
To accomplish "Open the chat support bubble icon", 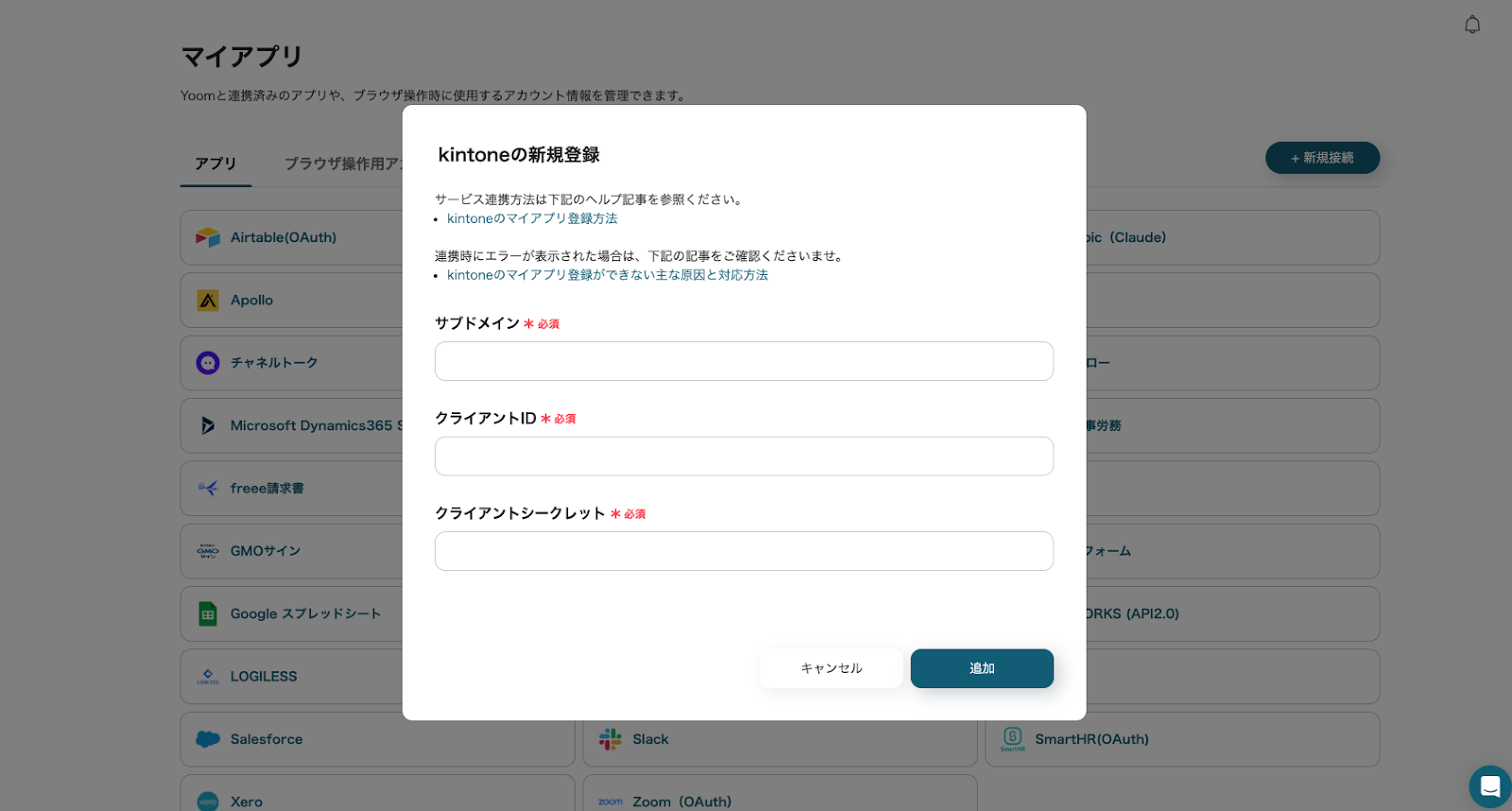I will pos(1490,785).
